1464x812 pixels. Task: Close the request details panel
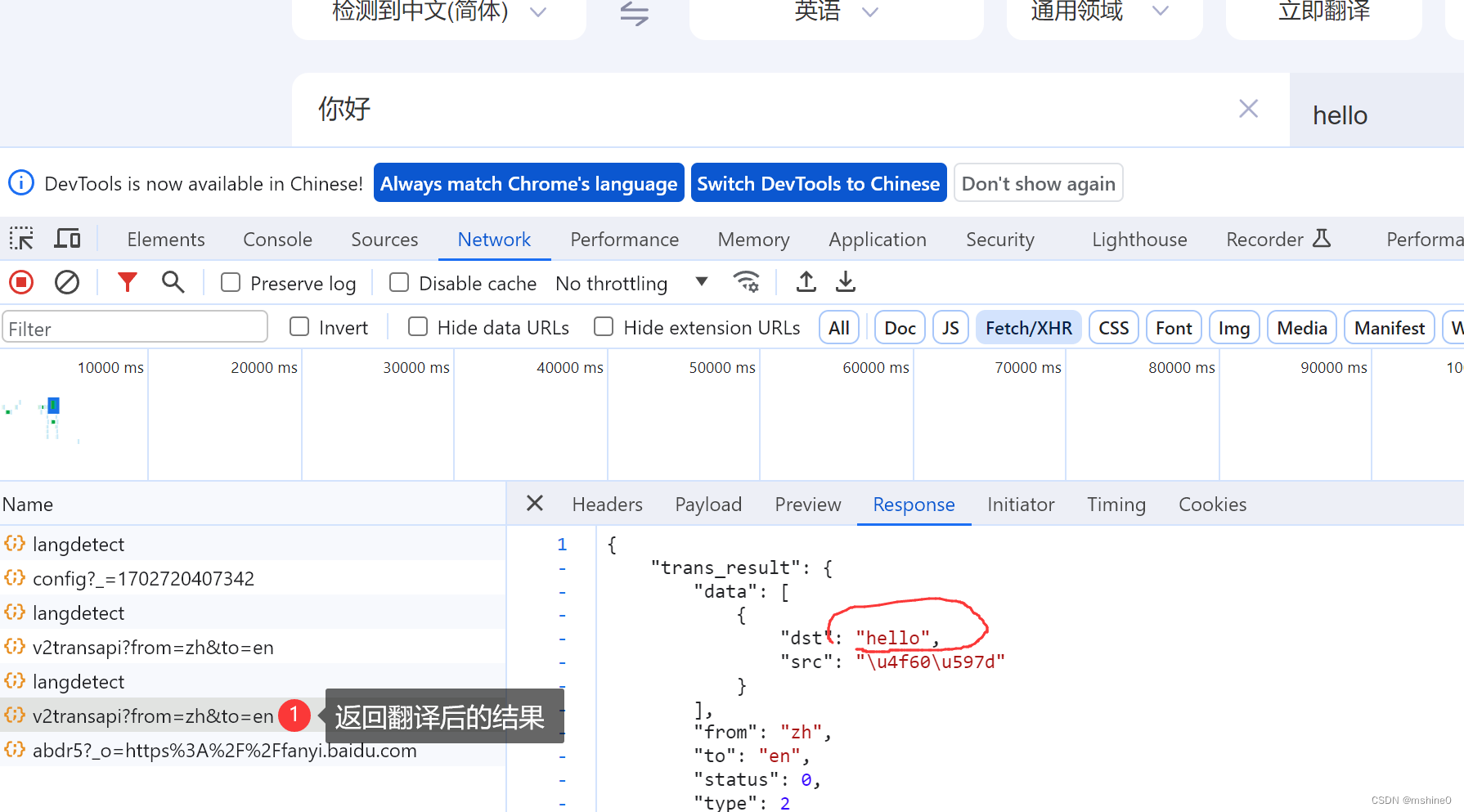(x=535, y=504)
